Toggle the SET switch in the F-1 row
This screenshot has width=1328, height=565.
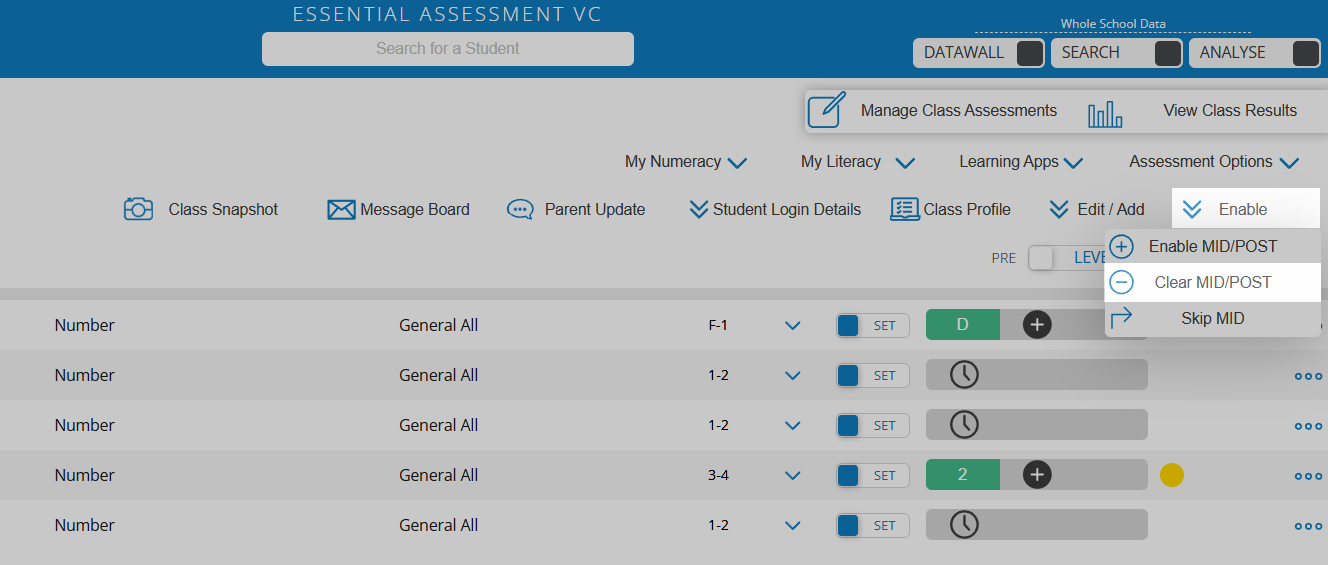click(x=873, y=325)
